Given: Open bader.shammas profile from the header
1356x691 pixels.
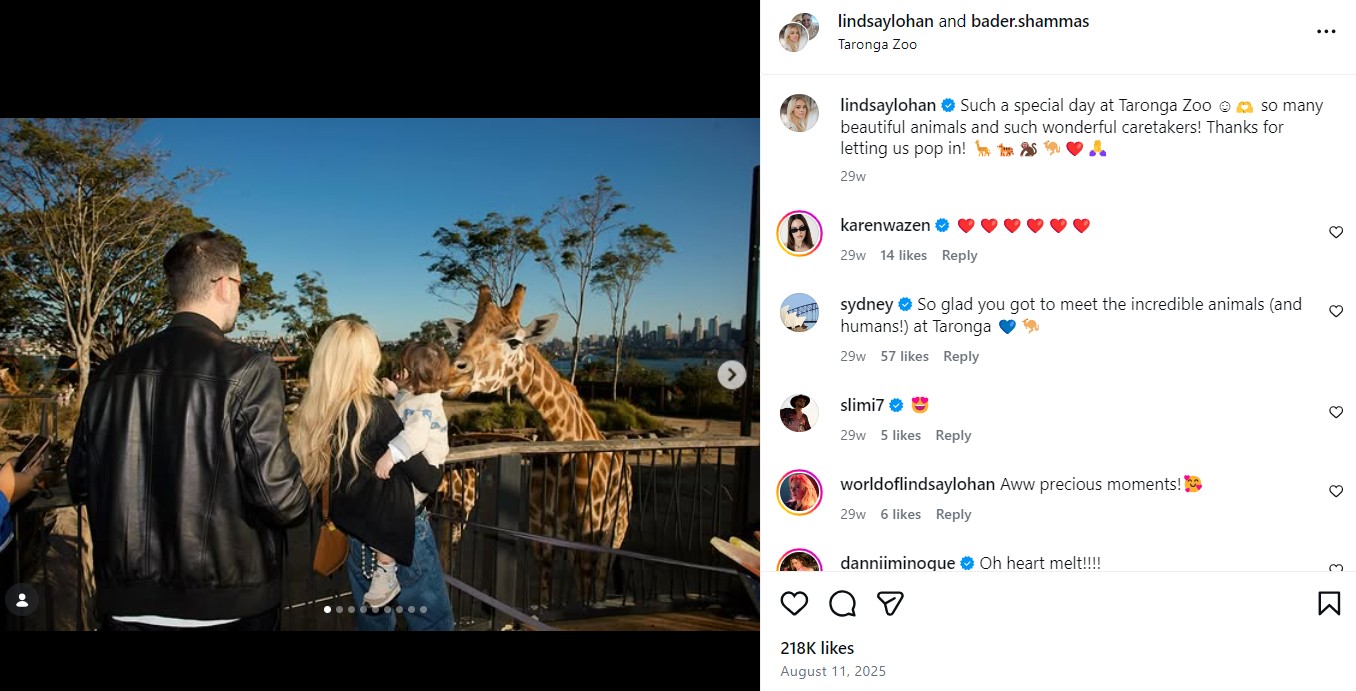Looking at the screenshot, I should coord(1030,21).
